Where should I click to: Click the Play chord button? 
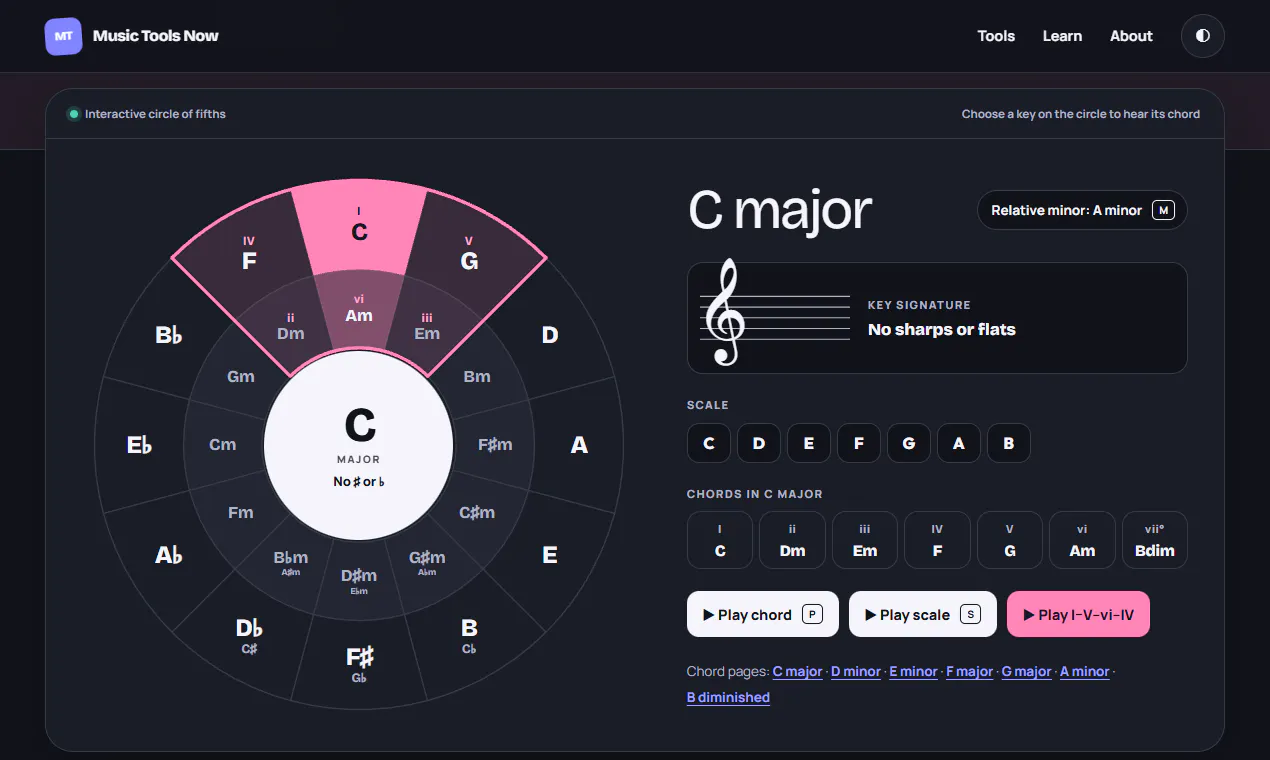tap(763, 614)
